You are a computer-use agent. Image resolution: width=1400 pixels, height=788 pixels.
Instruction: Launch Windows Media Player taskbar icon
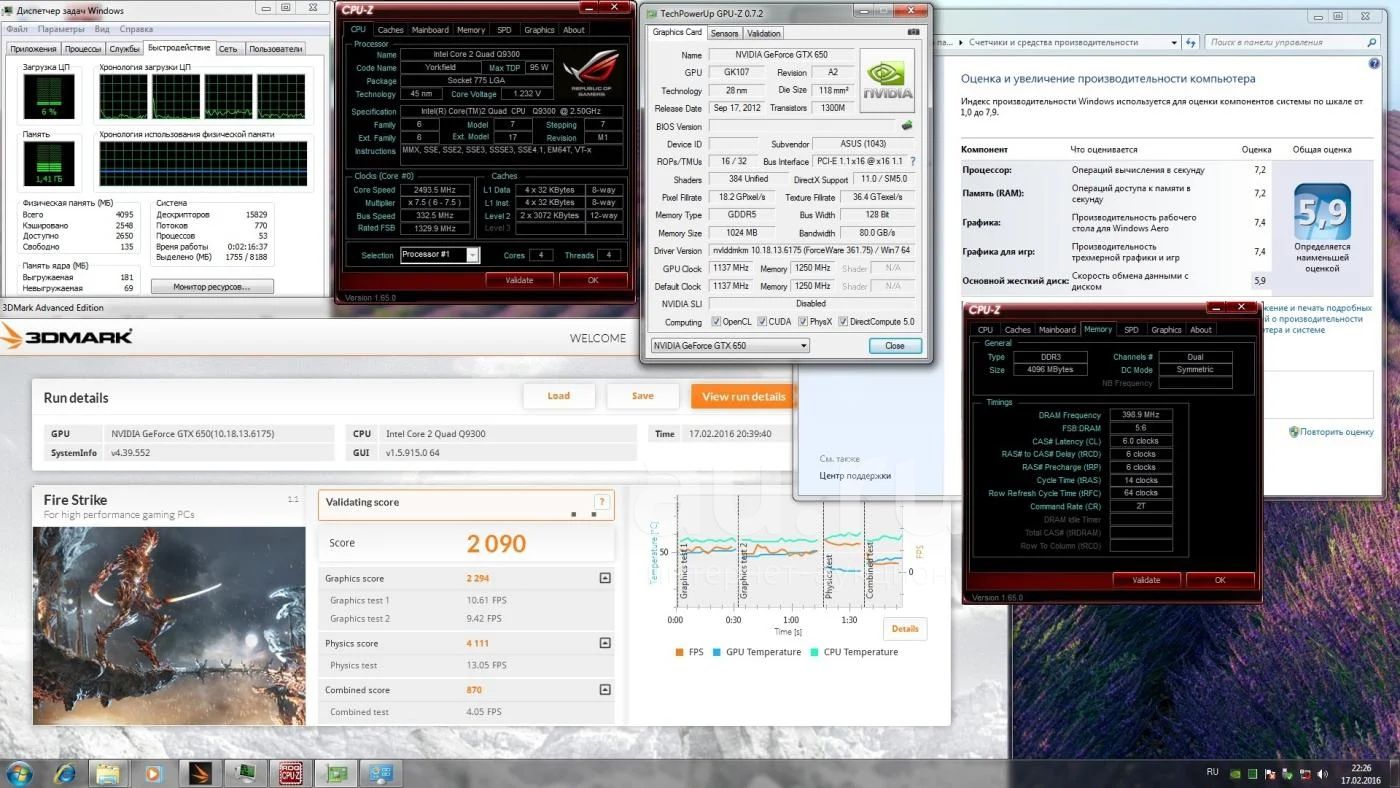(153, 773)
